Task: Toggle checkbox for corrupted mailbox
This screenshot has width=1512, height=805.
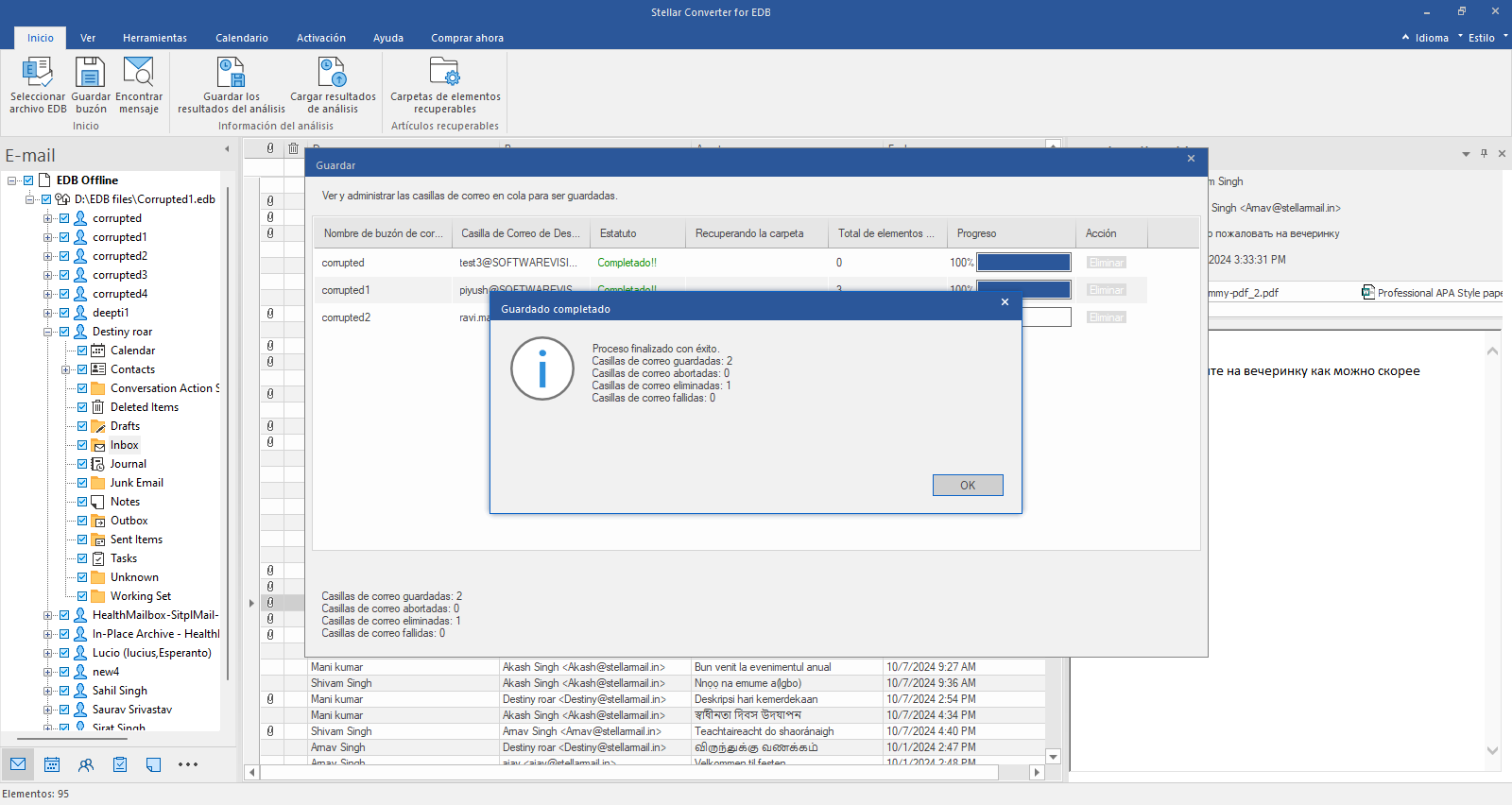Action: click(64, 218)
